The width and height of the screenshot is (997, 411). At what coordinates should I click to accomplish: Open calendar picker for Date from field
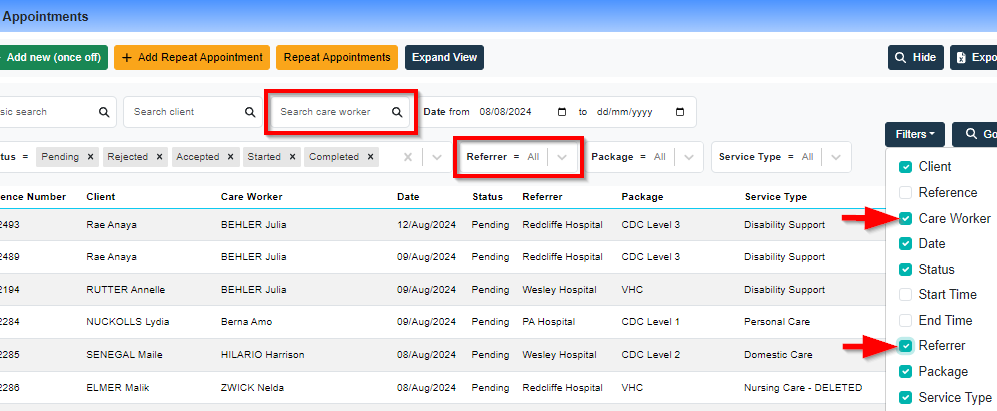561,112
